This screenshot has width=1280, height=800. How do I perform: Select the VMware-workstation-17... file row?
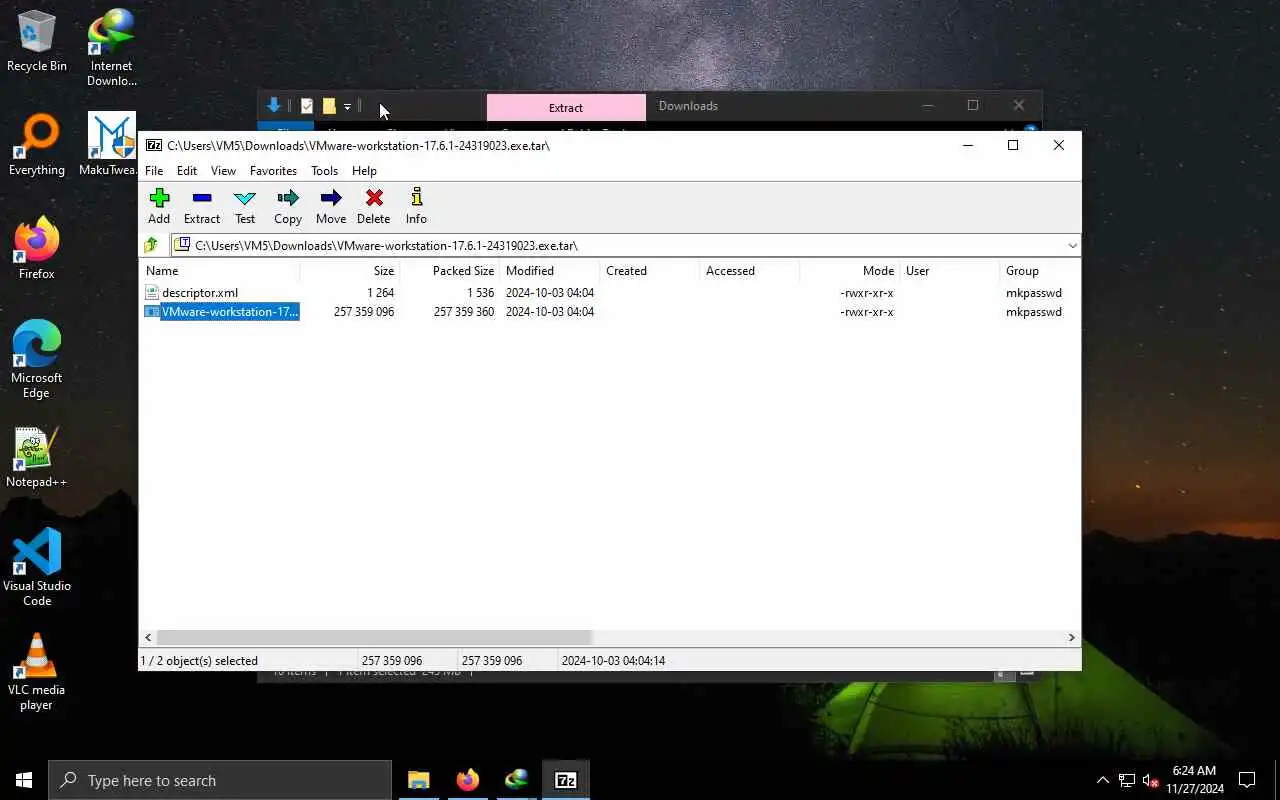tap(610, 312)
